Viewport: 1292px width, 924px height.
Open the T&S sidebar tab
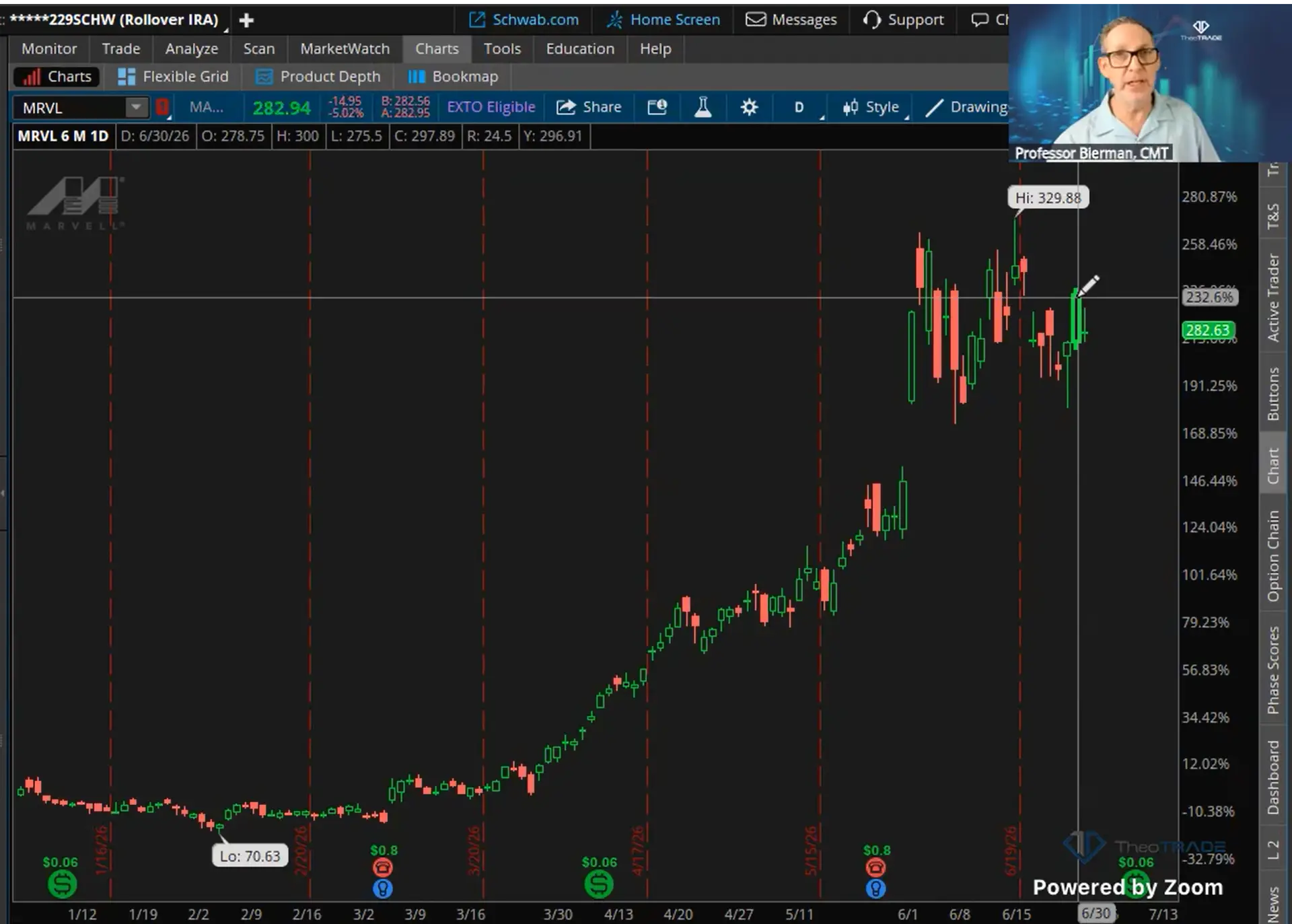(1273, 217)
